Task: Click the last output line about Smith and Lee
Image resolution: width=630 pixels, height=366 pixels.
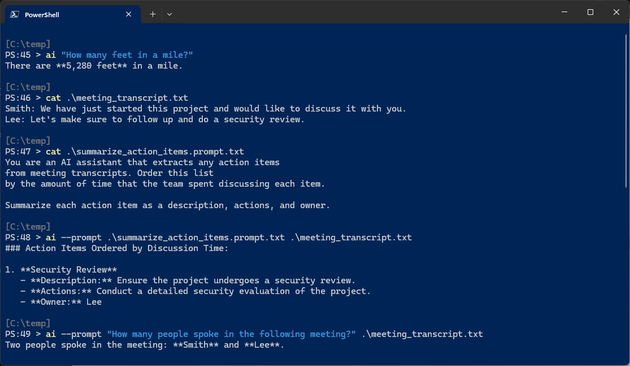Action: click(145, 345)
